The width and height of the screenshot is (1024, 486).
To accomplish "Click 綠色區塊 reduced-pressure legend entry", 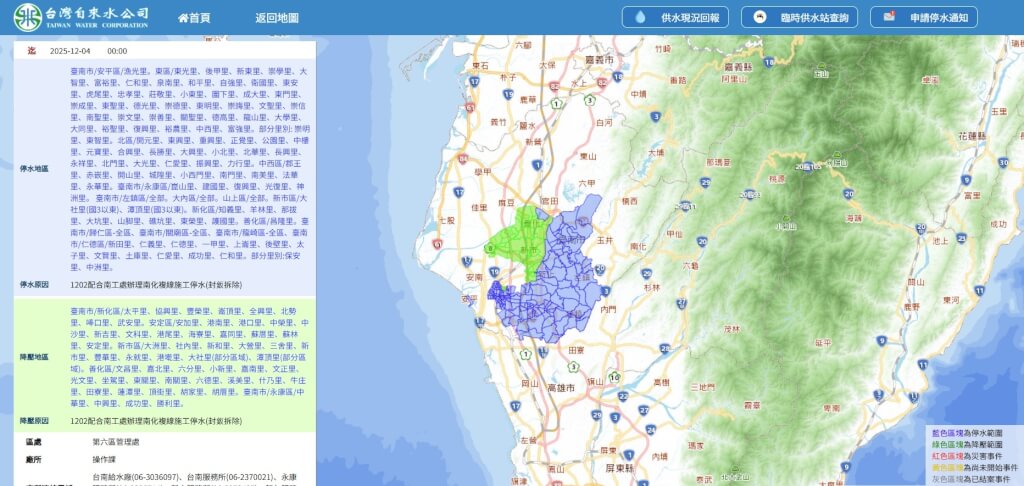I will click(973, 444).
